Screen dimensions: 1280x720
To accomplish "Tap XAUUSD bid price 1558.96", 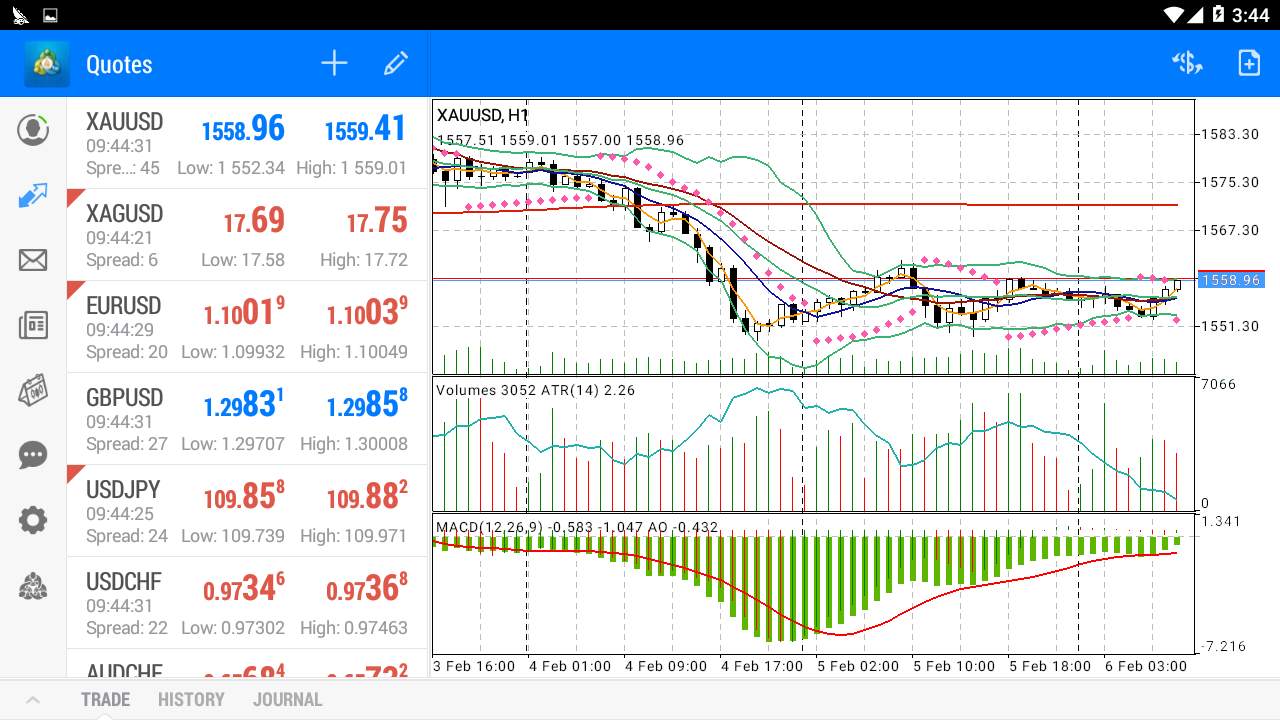I will point(243,129).
